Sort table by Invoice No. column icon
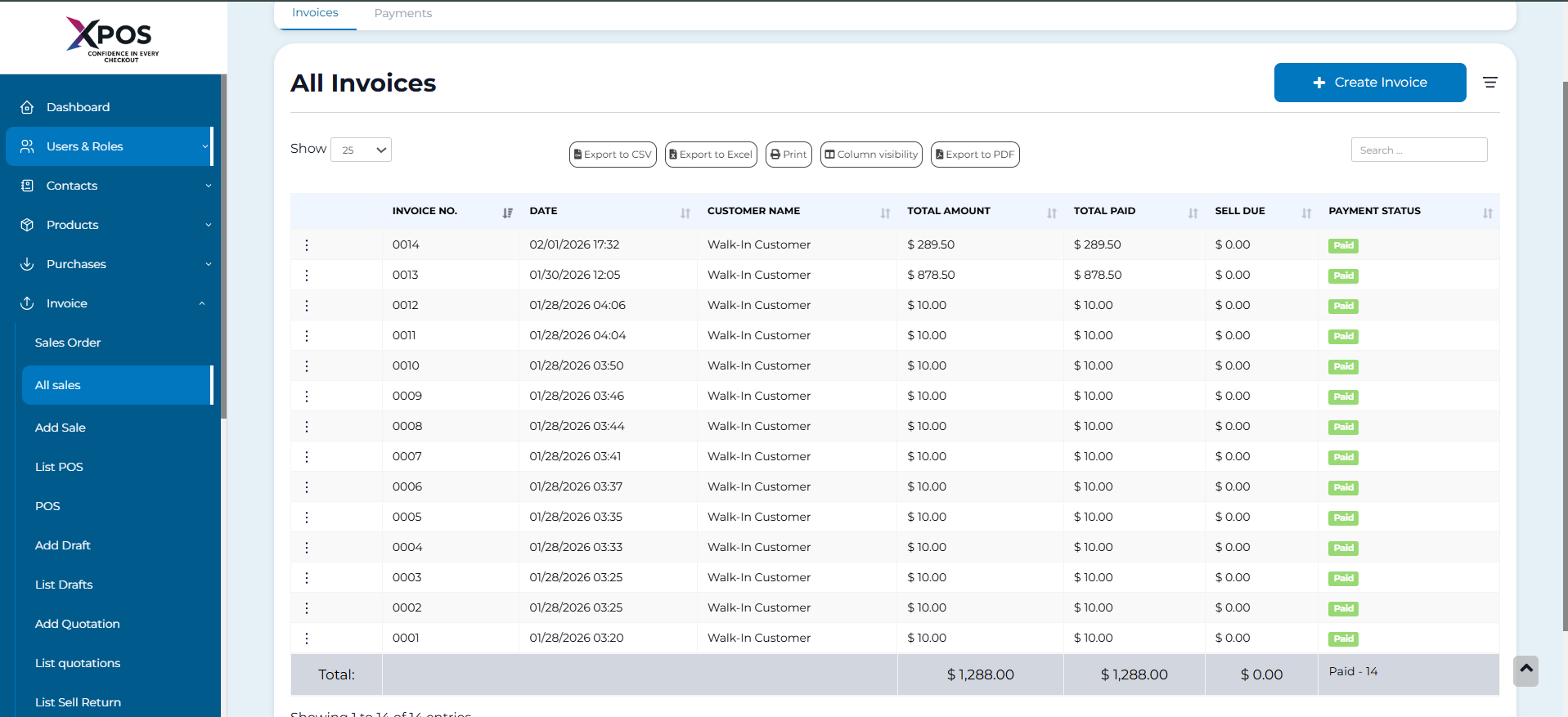 click(x=507, y=213)
